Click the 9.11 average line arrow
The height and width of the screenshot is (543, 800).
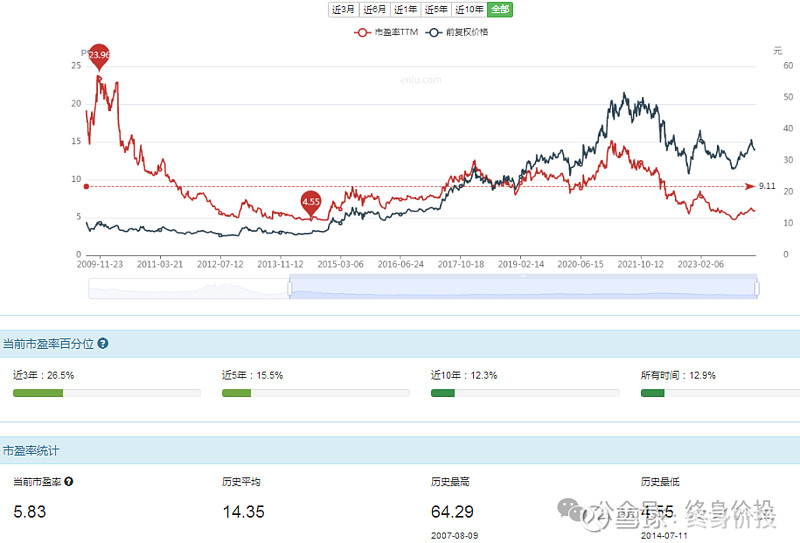[751, 186]
